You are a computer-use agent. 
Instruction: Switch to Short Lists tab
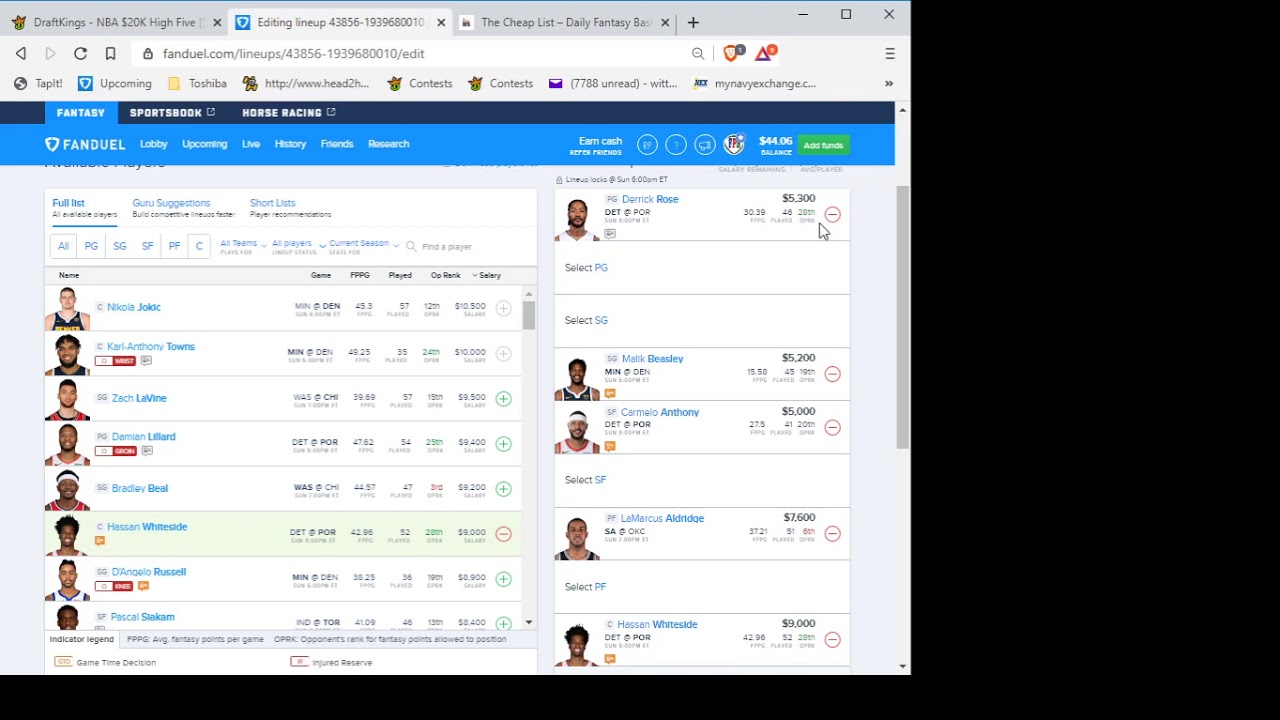290,208
